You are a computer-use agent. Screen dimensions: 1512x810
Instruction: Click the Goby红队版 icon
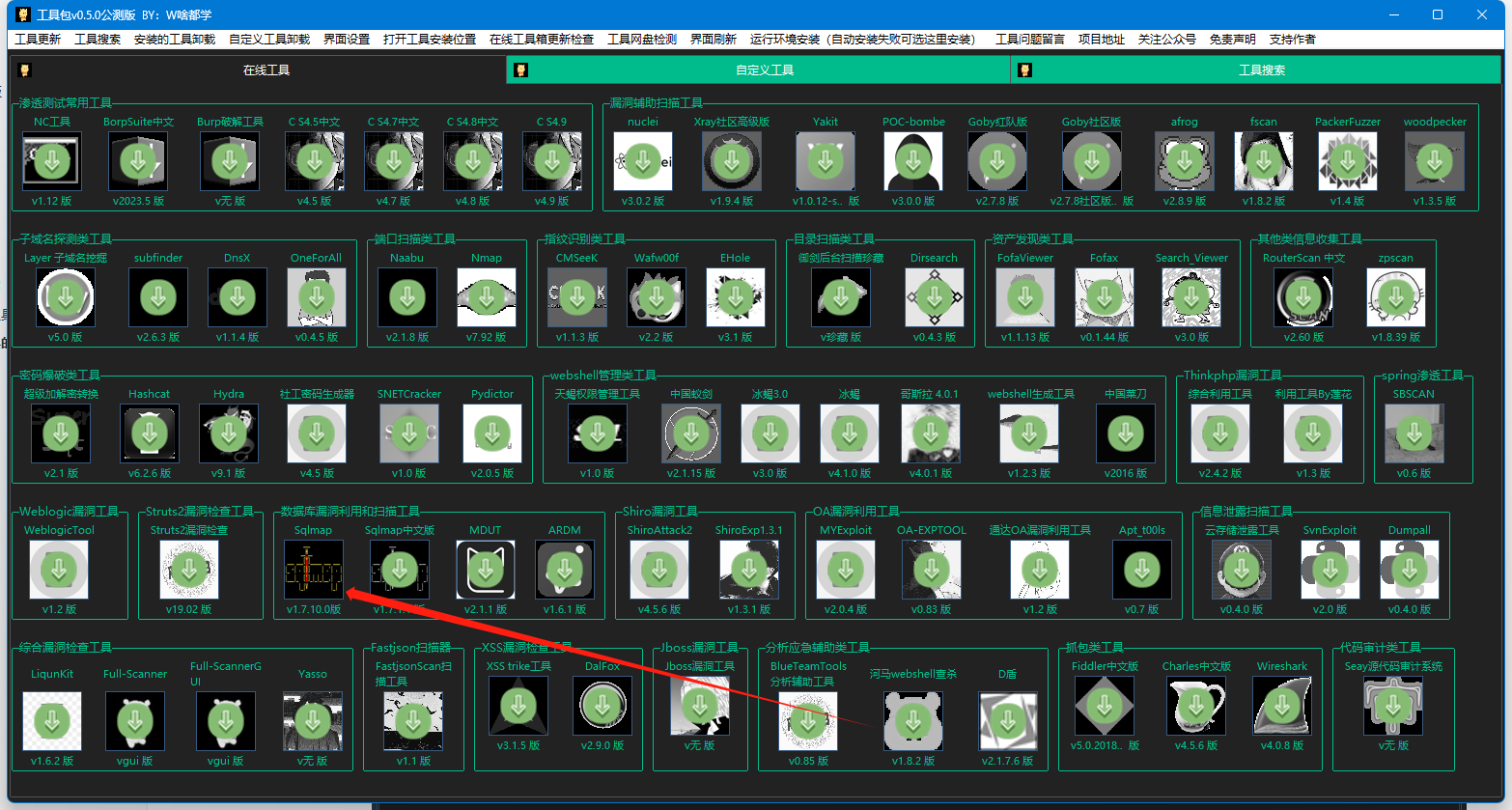[x=997, y=161]
